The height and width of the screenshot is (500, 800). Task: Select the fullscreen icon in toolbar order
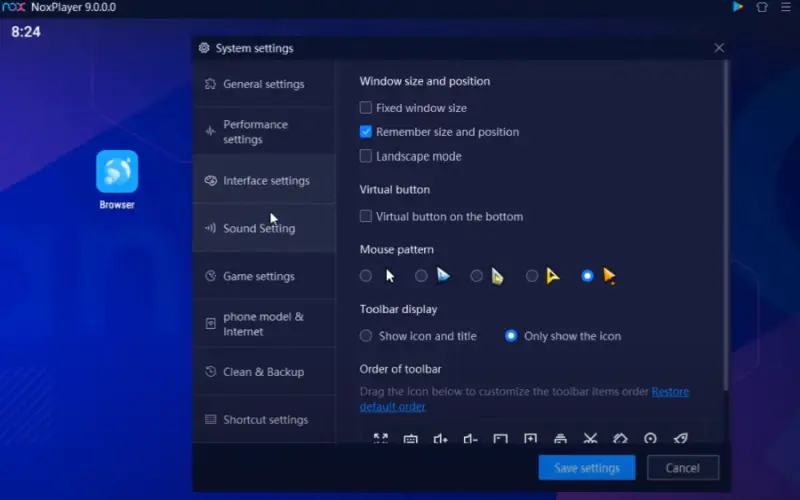(x=381, y=438)
